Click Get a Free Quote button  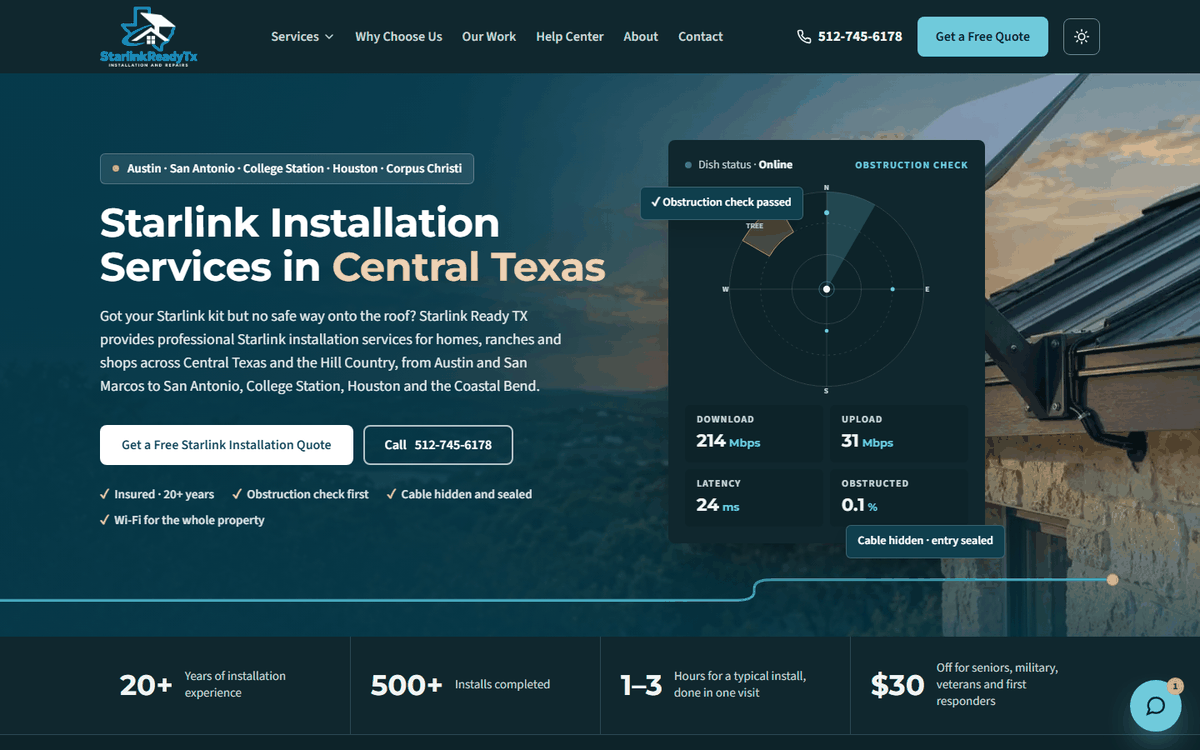[982, 36]
